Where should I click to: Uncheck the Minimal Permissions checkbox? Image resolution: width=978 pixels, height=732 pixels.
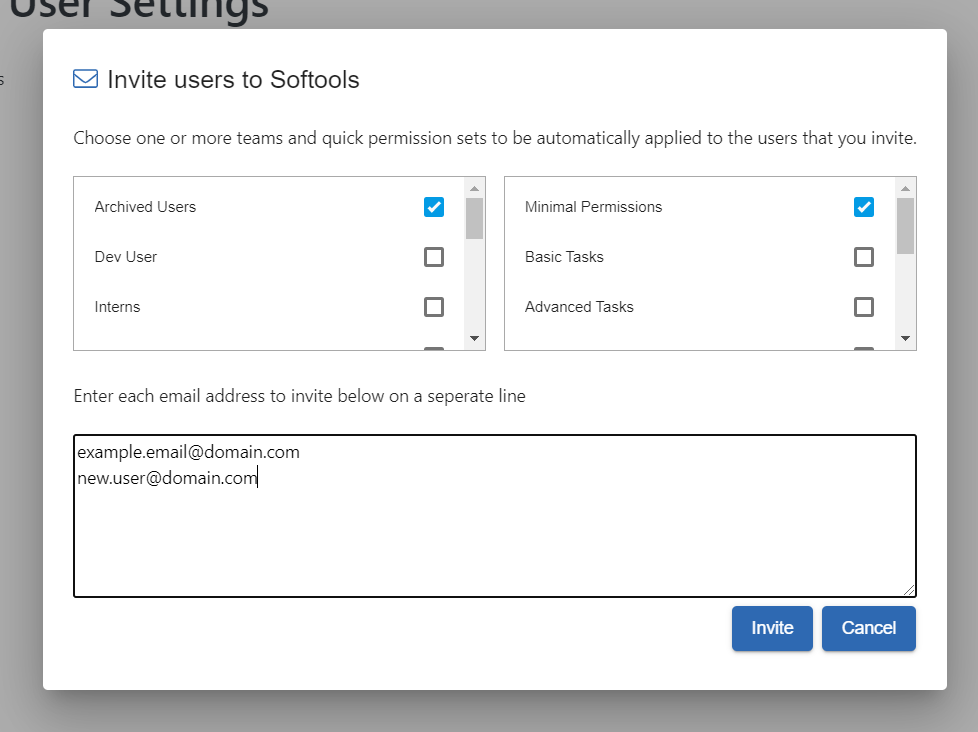864,207
